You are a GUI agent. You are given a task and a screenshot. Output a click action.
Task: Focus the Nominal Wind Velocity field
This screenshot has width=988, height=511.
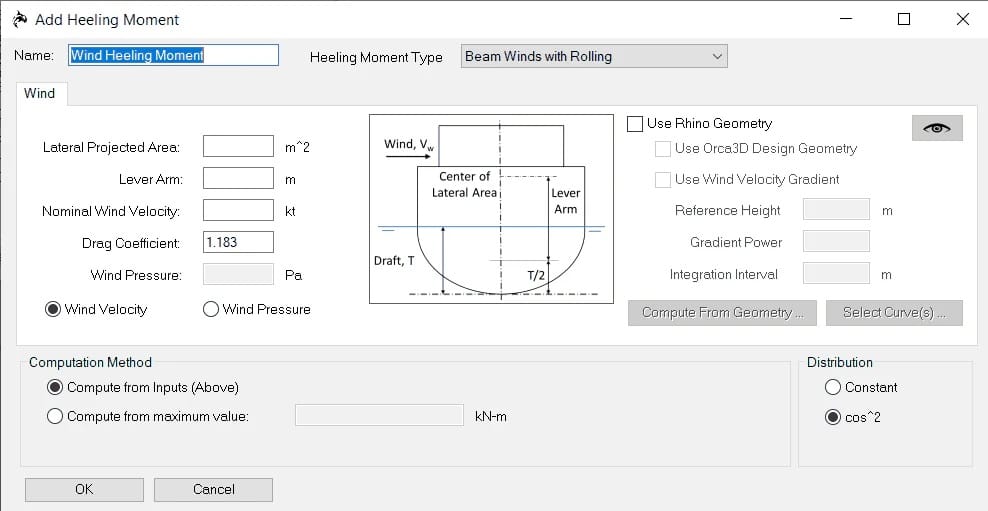(x=238, y=211)
